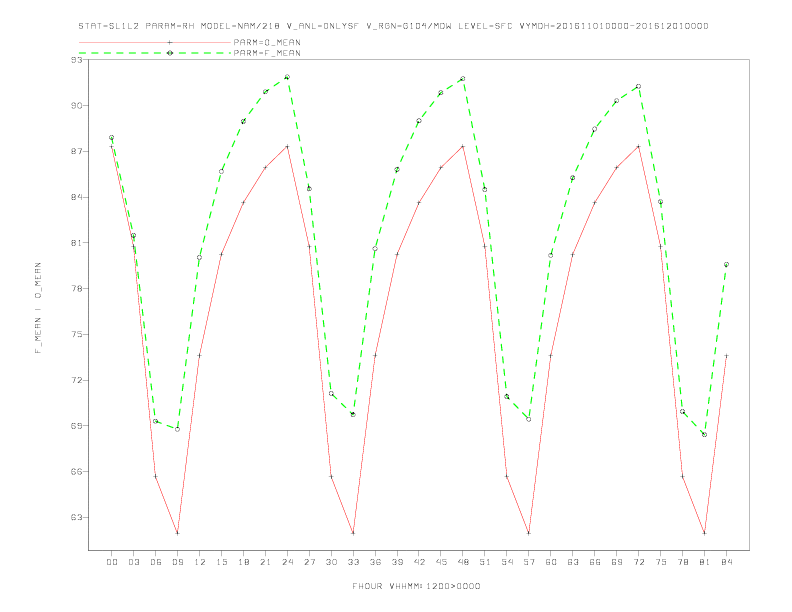Click the green F_MEAN peak point at hour 48
The width and height of the screenshot is (792, 612).
[x=463, y=79]
